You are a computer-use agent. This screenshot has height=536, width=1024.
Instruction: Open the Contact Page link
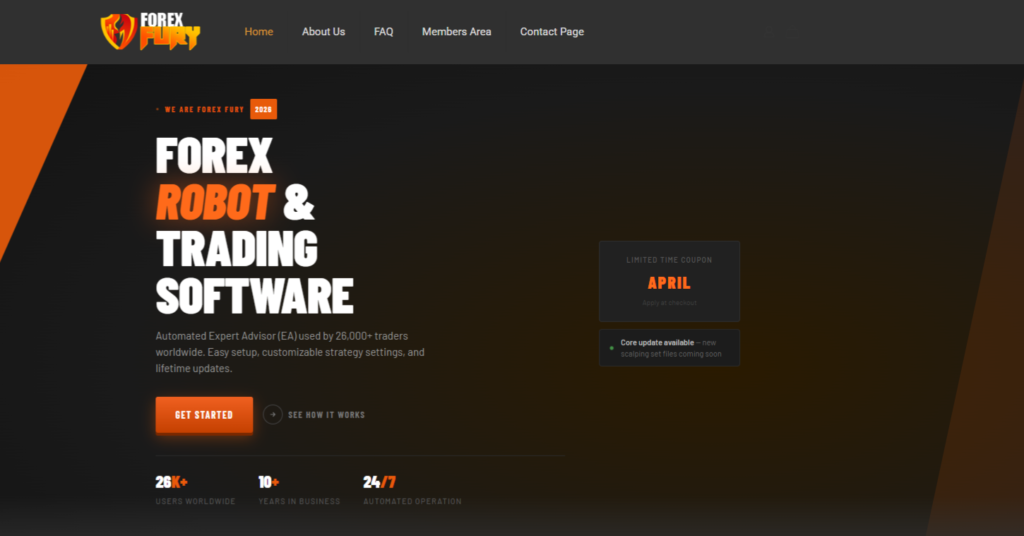[552, 31]
